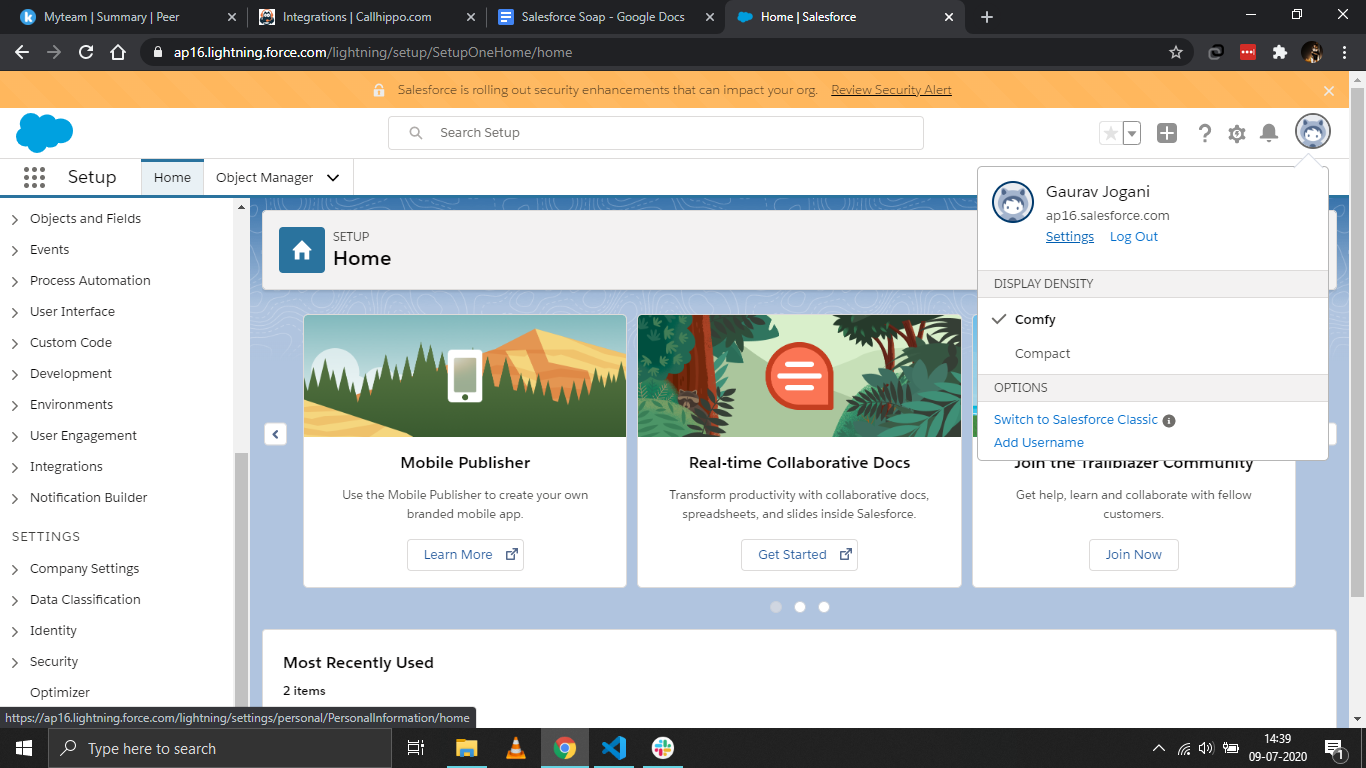Click the lock icon in alert banner
Viewport: 1366px width, 768px height.
point(379,90)
